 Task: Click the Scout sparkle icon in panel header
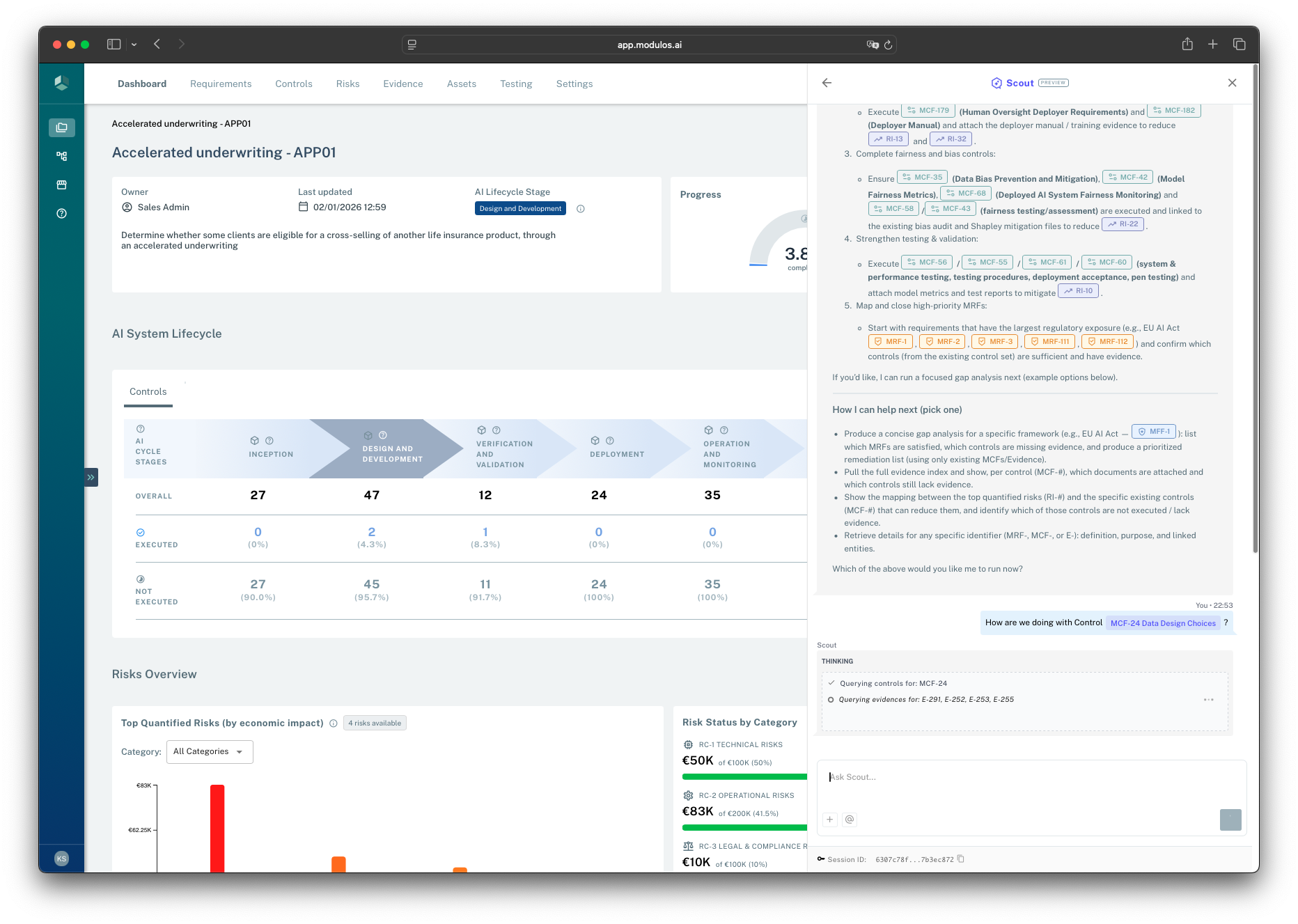coord(997,83)
